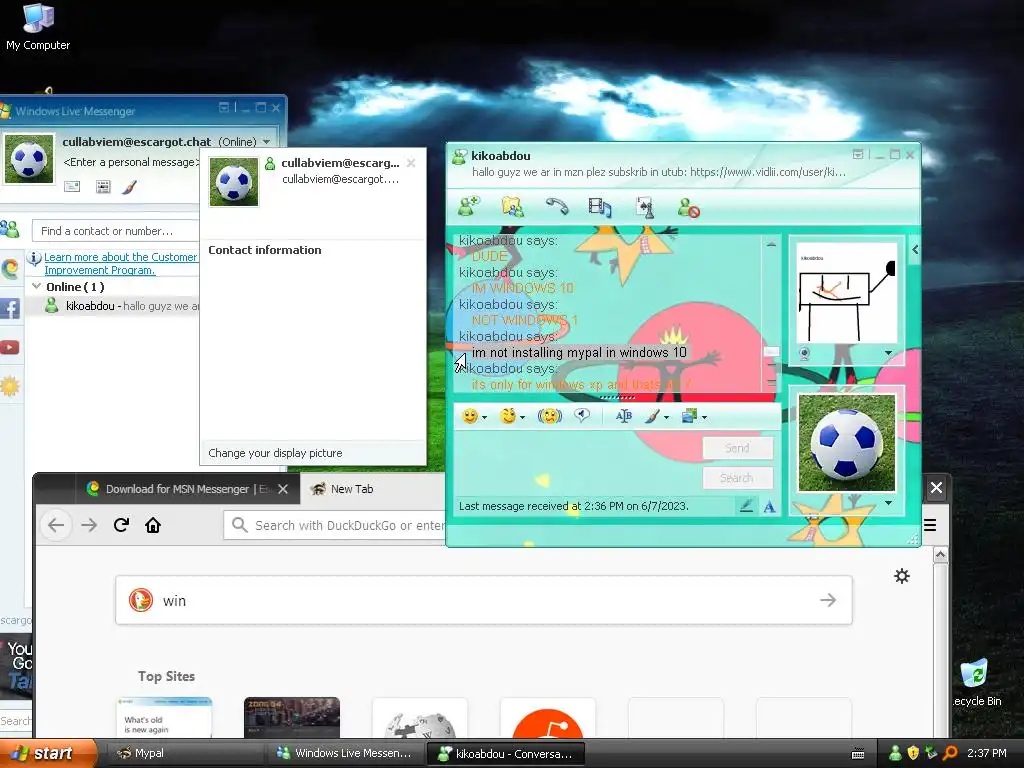Open the conversation background brush icon
Viewport: 1024px width, 768px height.
pyautogui.click(x=652, y=416)
